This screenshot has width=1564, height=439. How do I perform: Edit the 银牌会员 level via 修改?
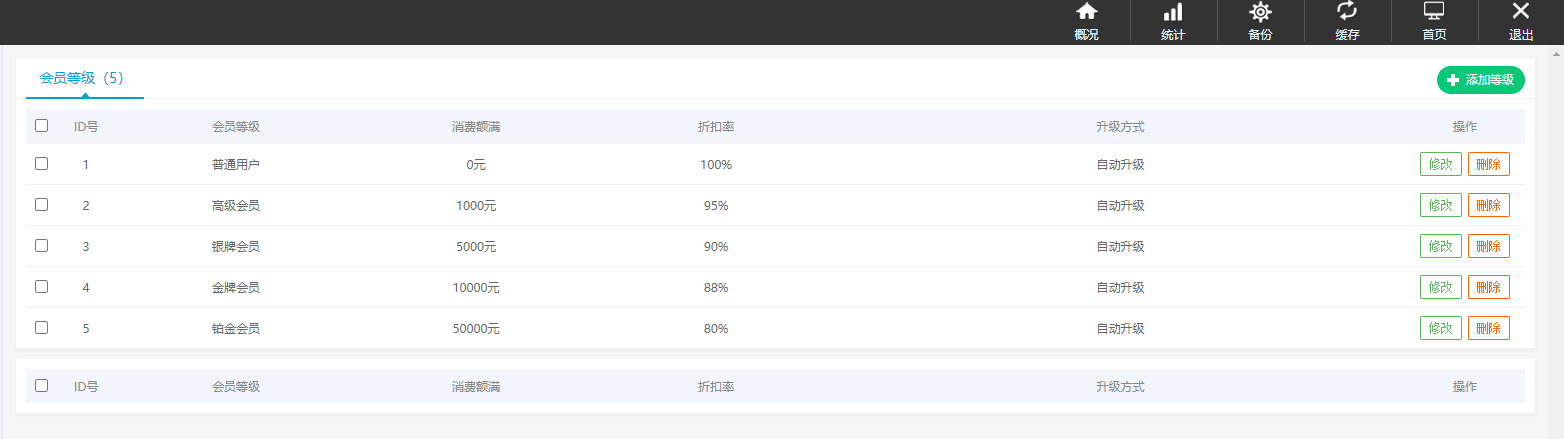point(1440,246)
